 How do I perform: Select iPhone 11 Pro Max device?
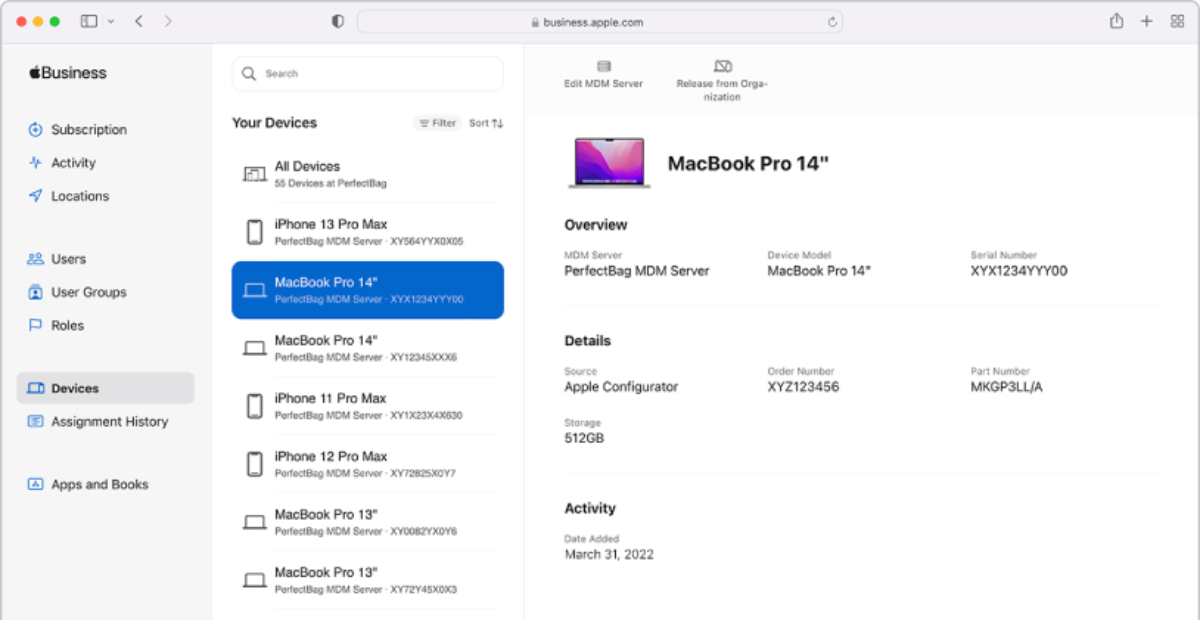[368, 406]
